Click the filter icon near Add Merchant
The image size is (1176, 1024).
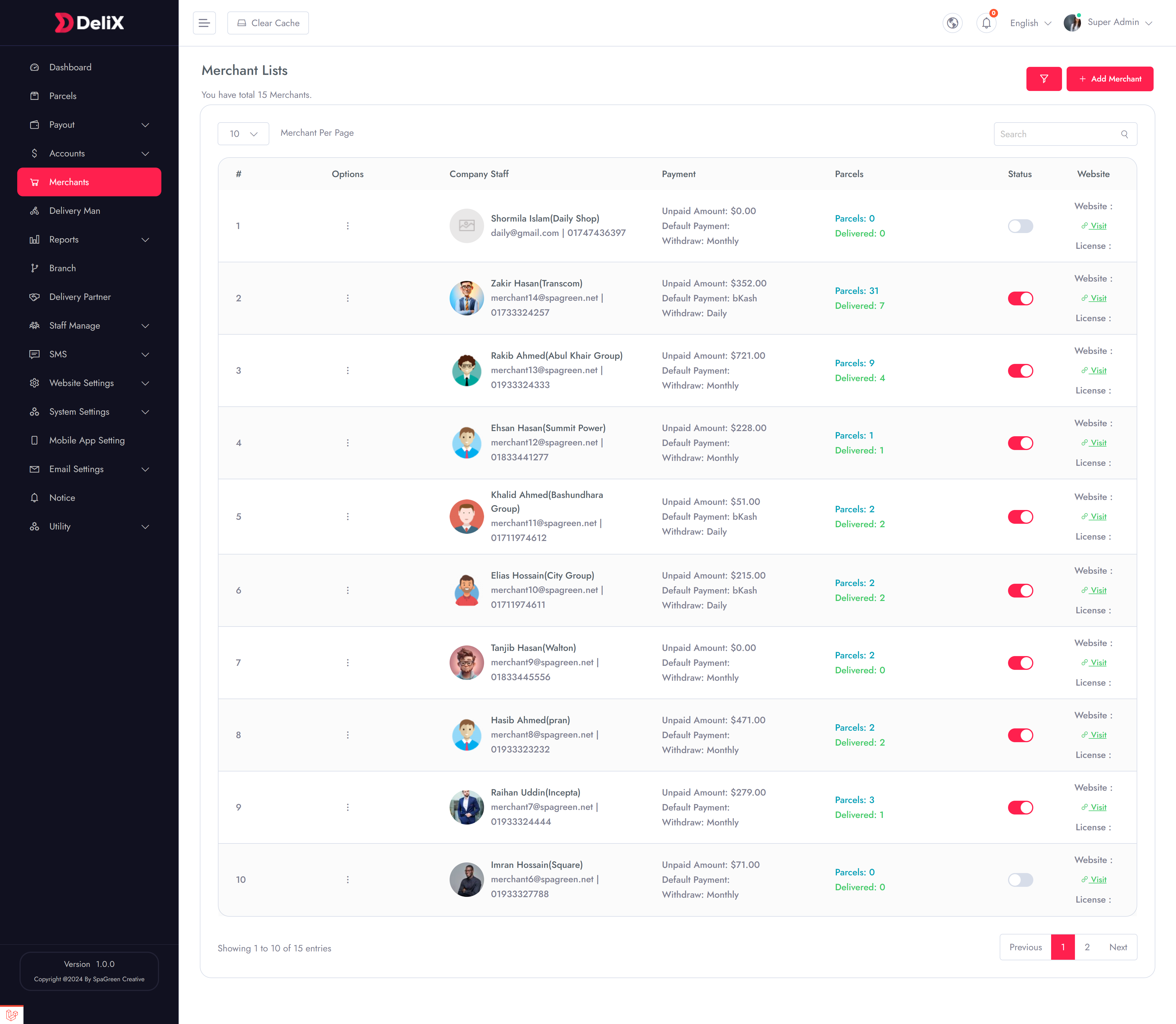1044,79
